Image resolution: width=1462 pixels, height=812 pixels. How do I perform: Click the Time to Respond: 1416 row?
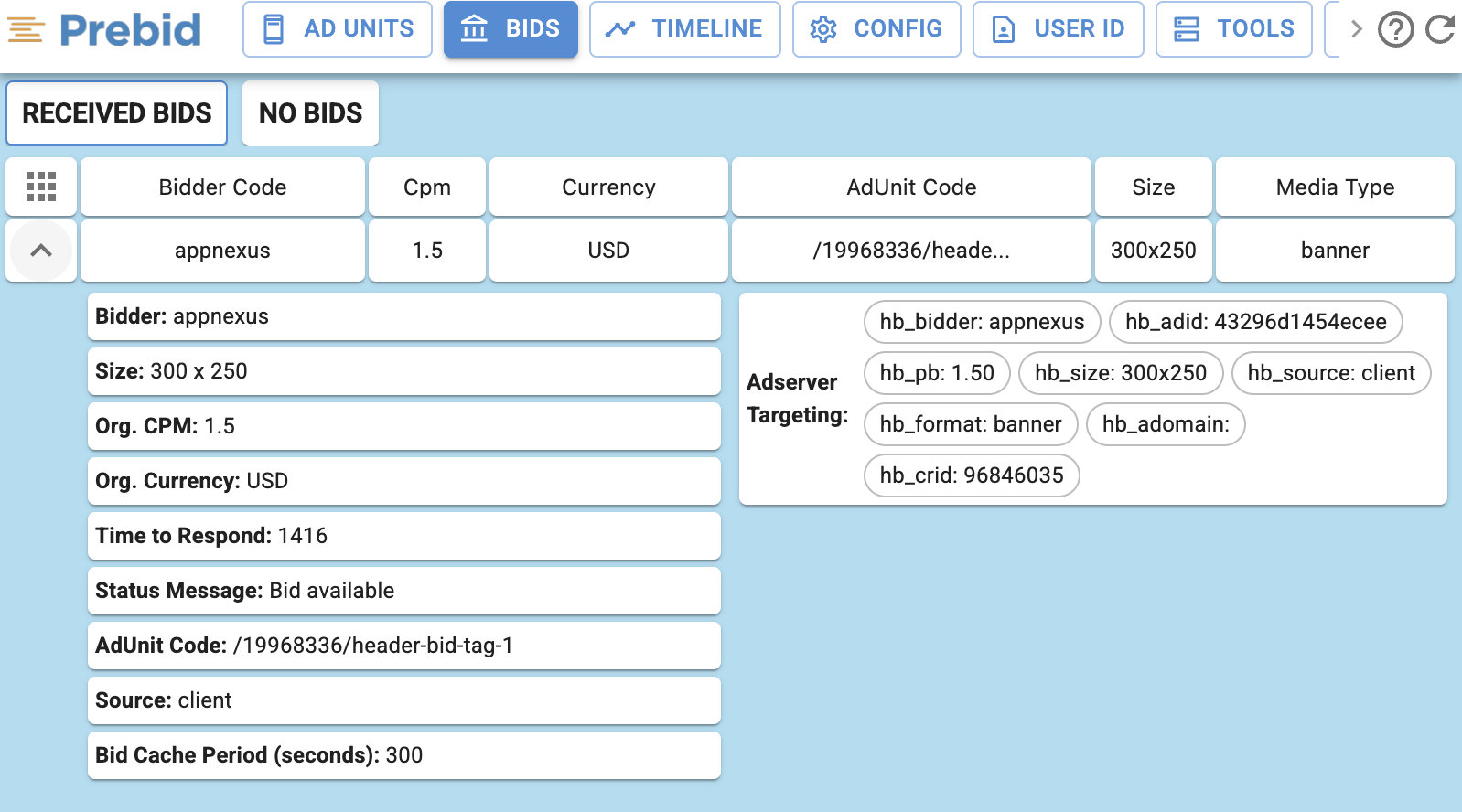(x=404, y=536)
